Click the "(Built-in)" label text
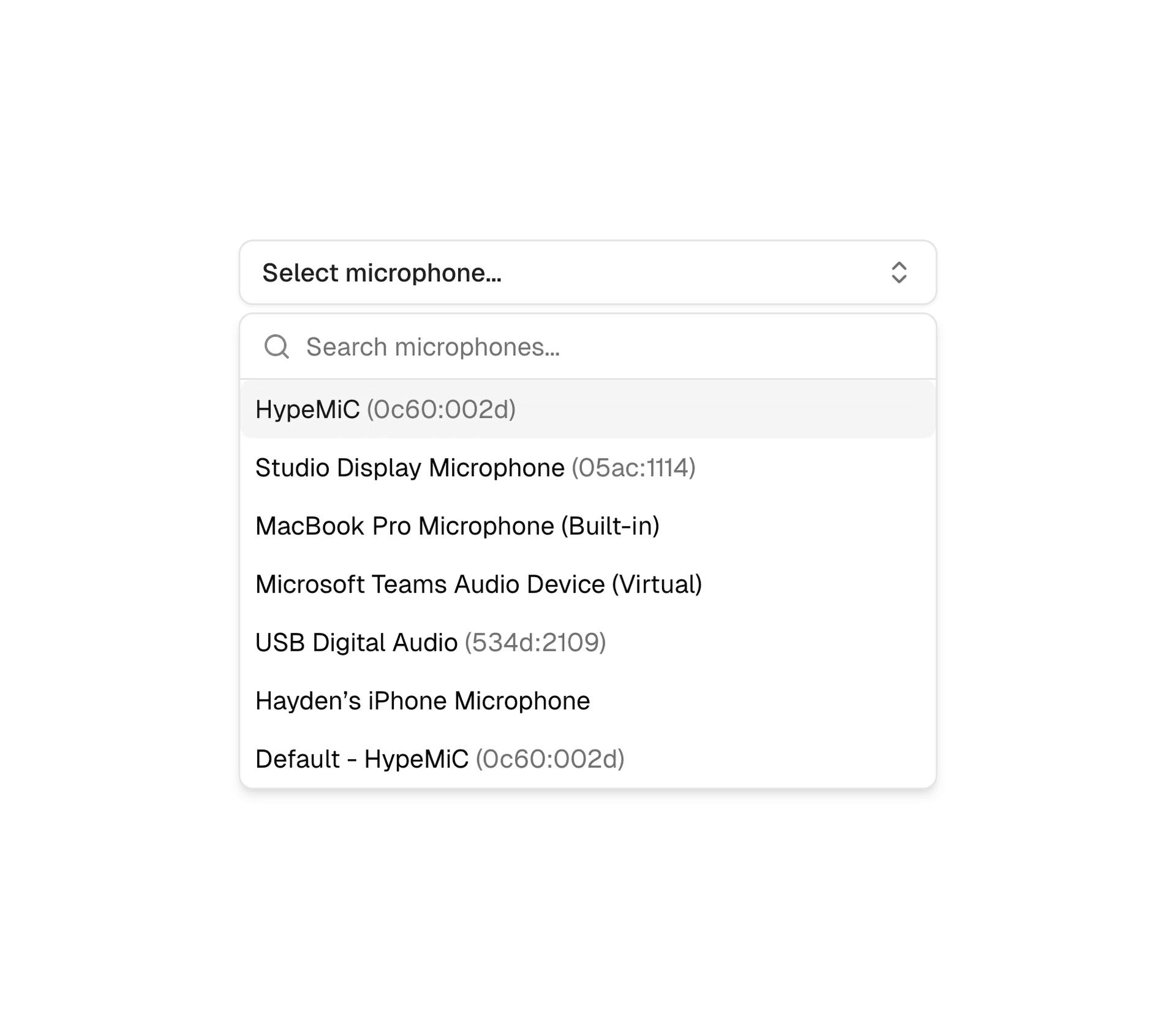 pos(610,526)
